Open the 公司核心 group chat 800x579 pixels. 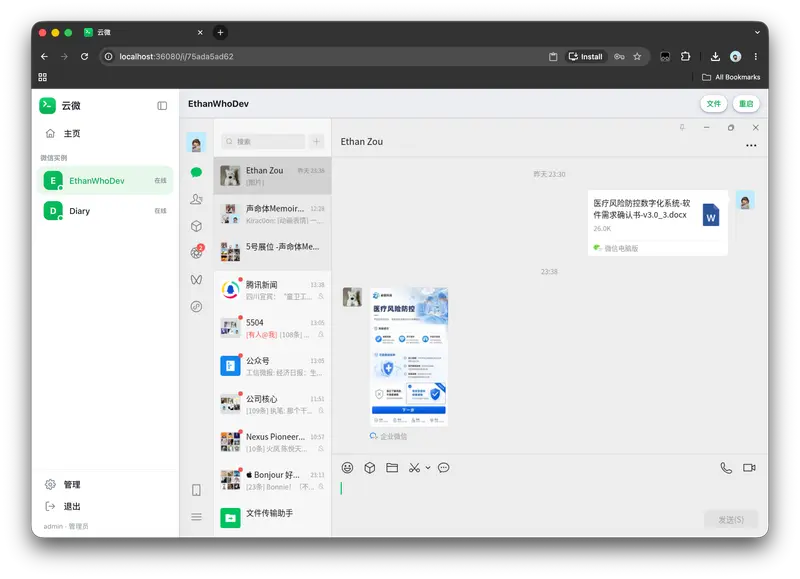tap(272, 404)
